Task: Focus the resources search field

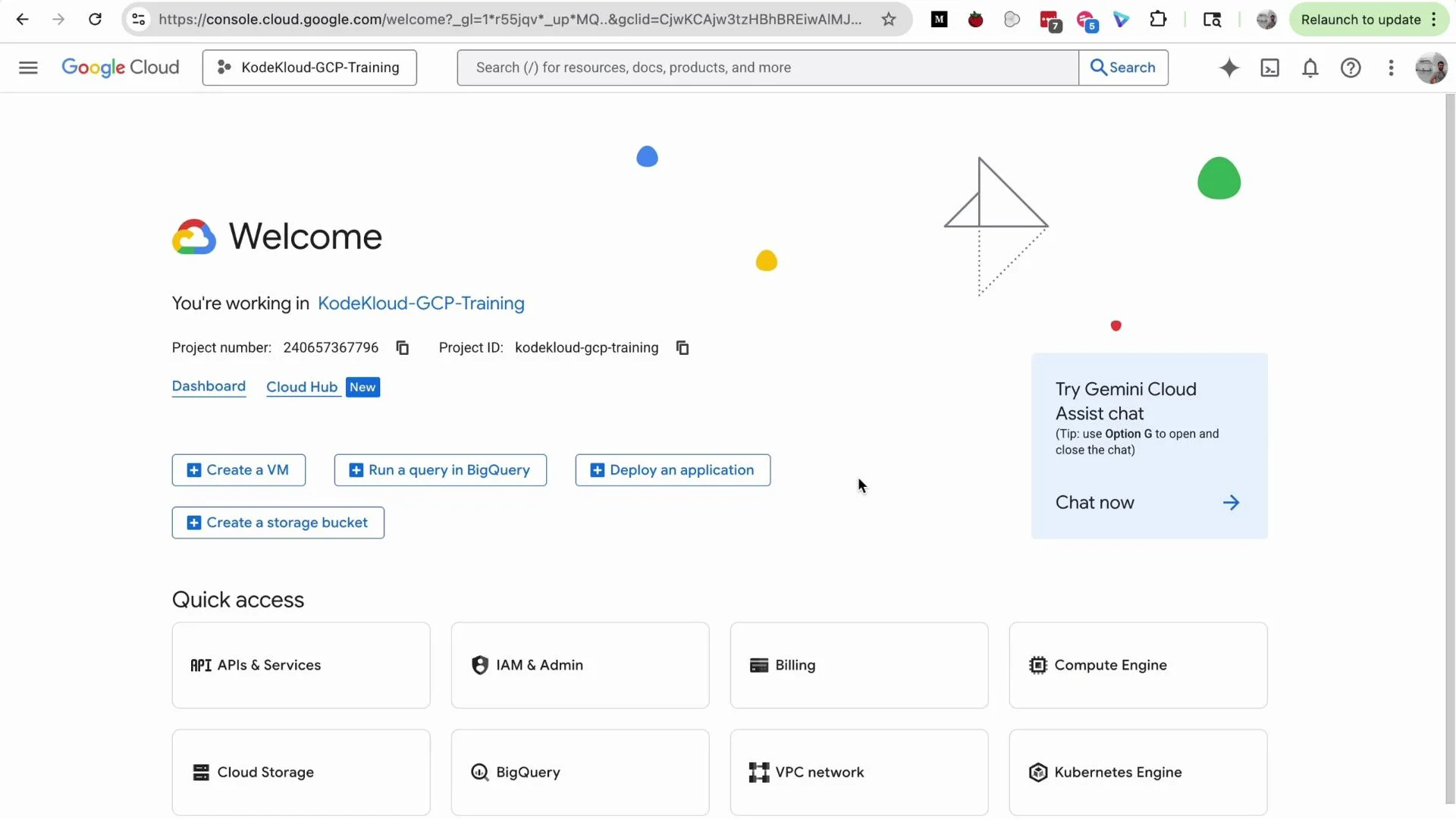Action: [767, 67]
